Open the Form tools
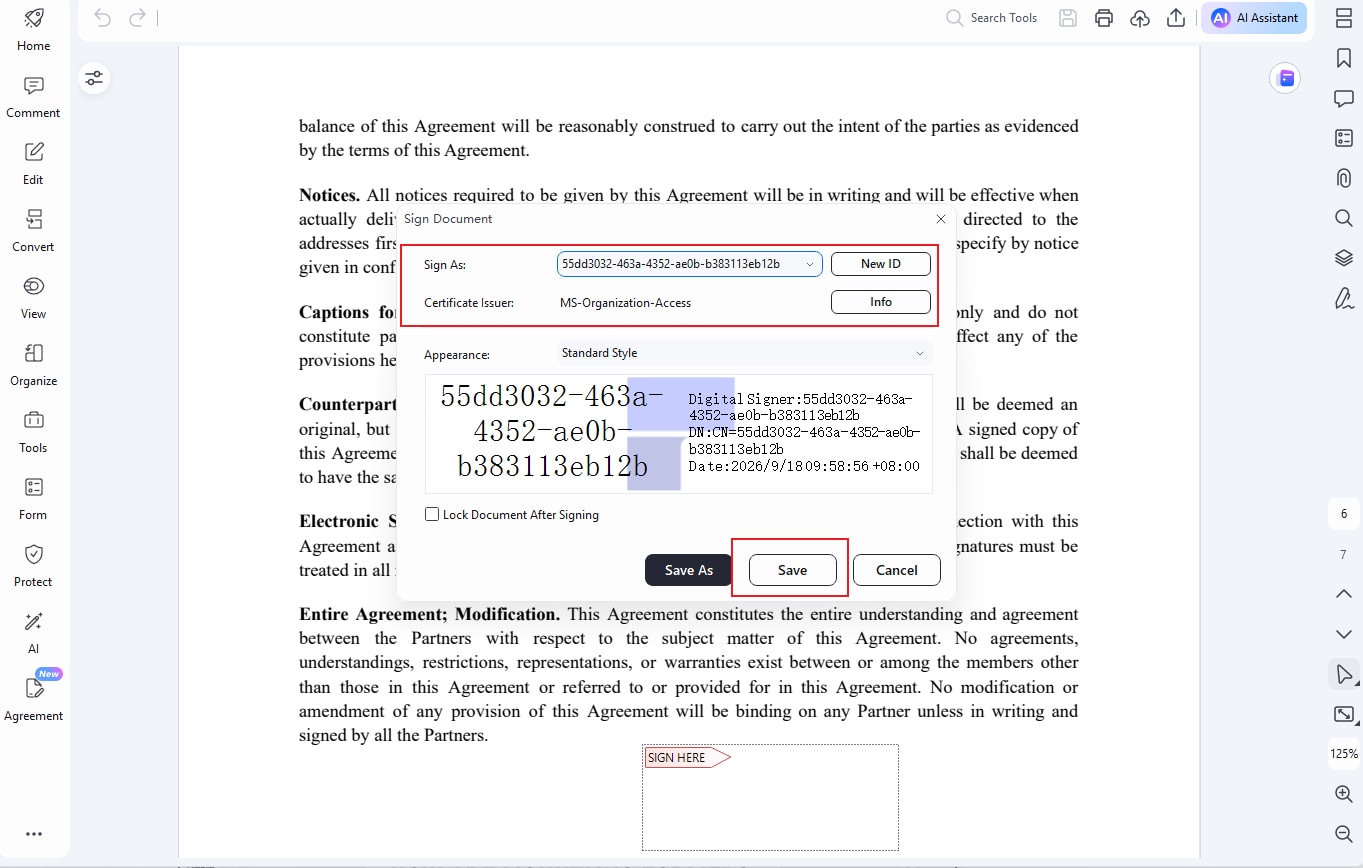Screen dimensions: 1363x868 pyautogui.click(x=33, y=499)
